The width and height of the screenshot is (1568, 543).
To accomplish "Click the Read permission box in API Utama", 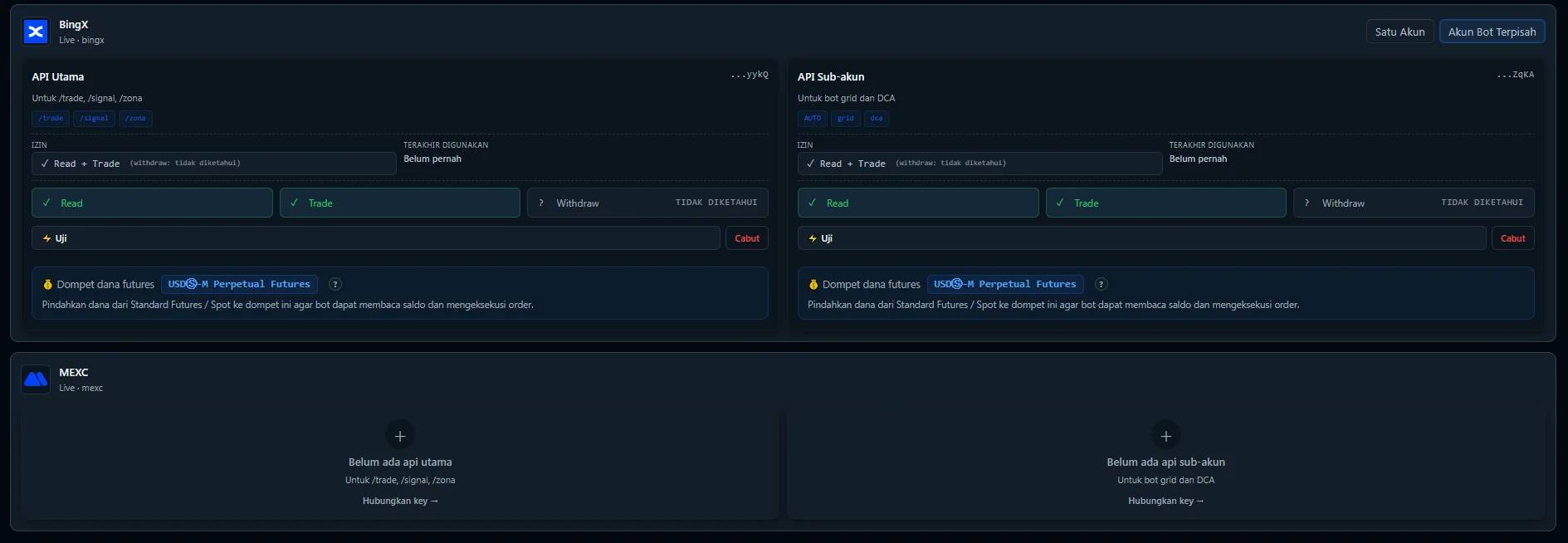I will click(152, 203).
